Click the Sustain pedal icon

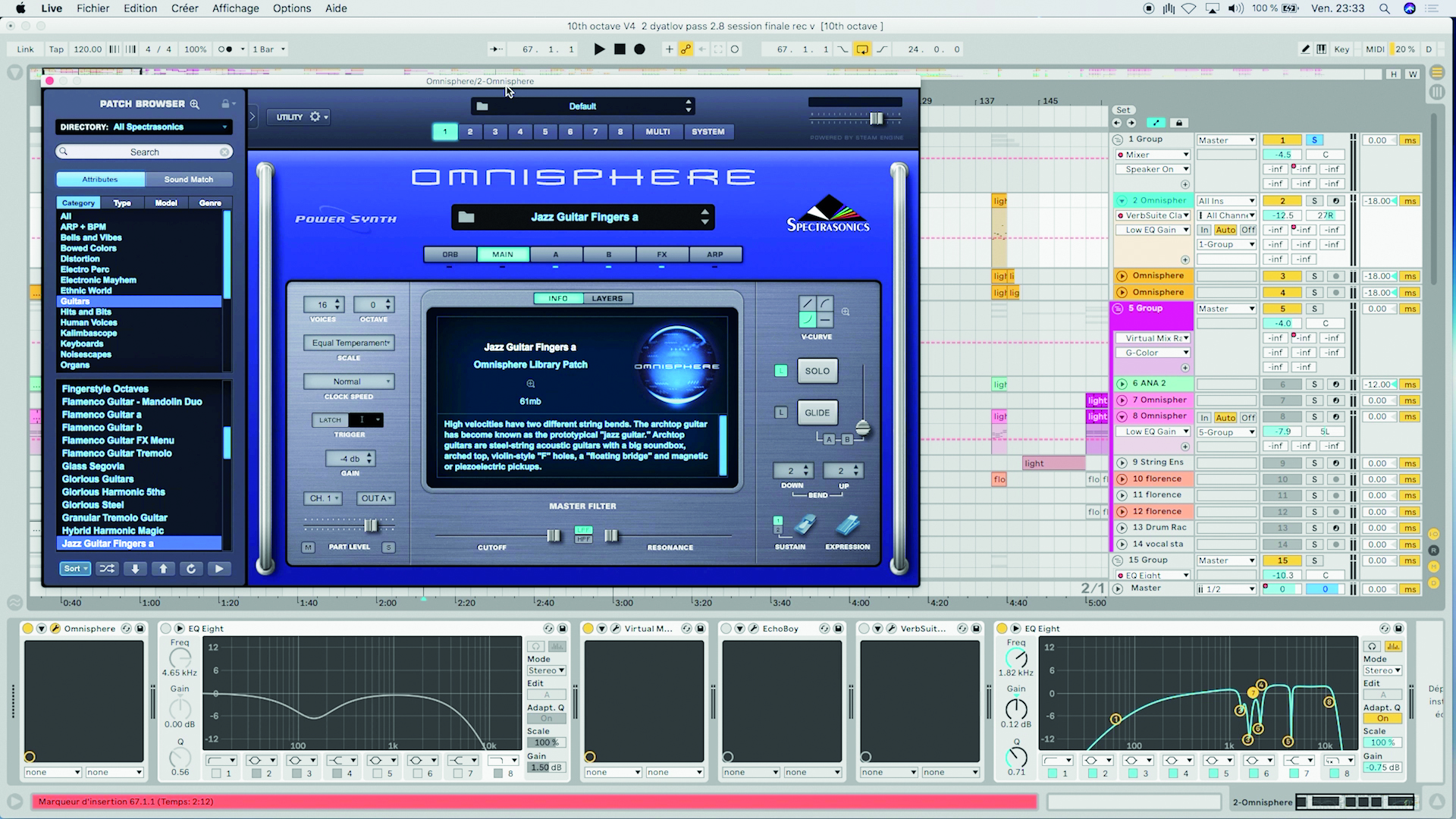(804, 526)
